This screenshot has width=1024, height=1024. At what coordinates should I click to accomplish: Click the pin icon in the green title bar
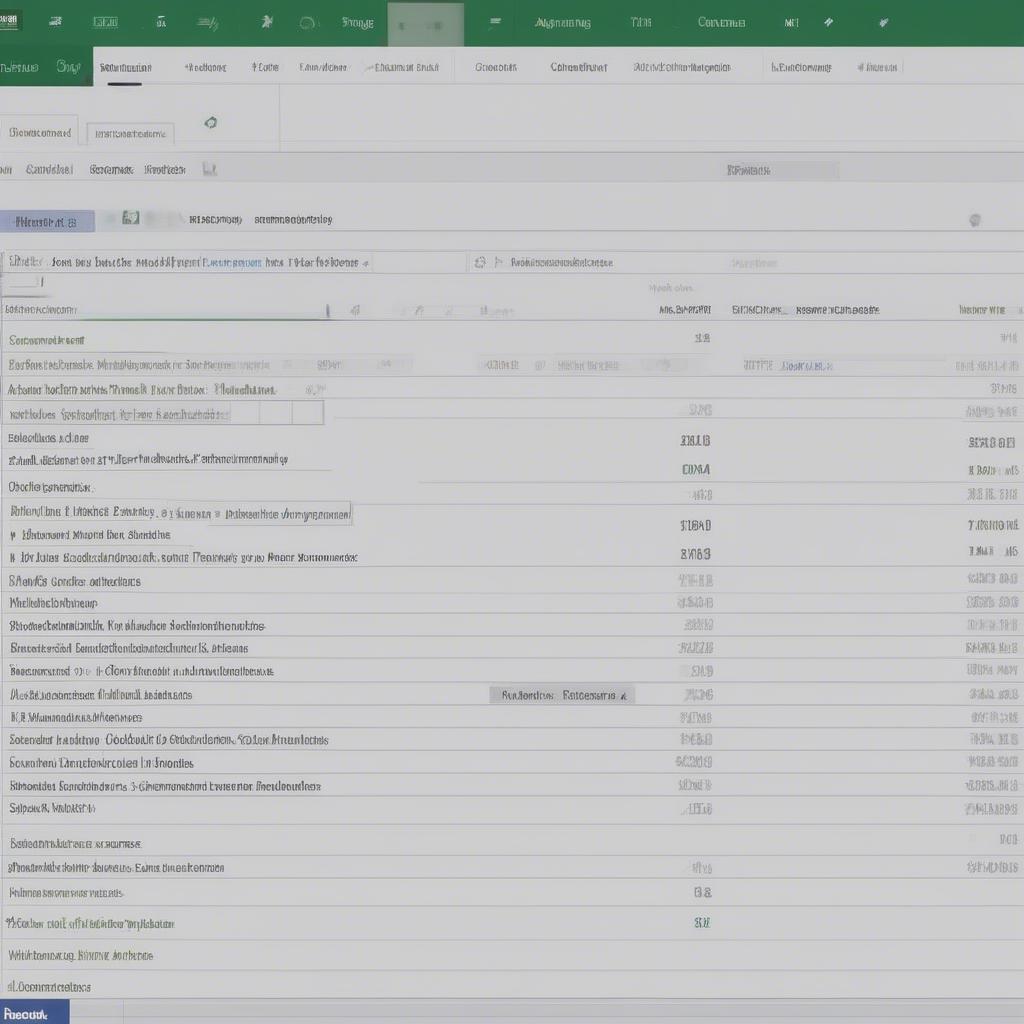266,22
